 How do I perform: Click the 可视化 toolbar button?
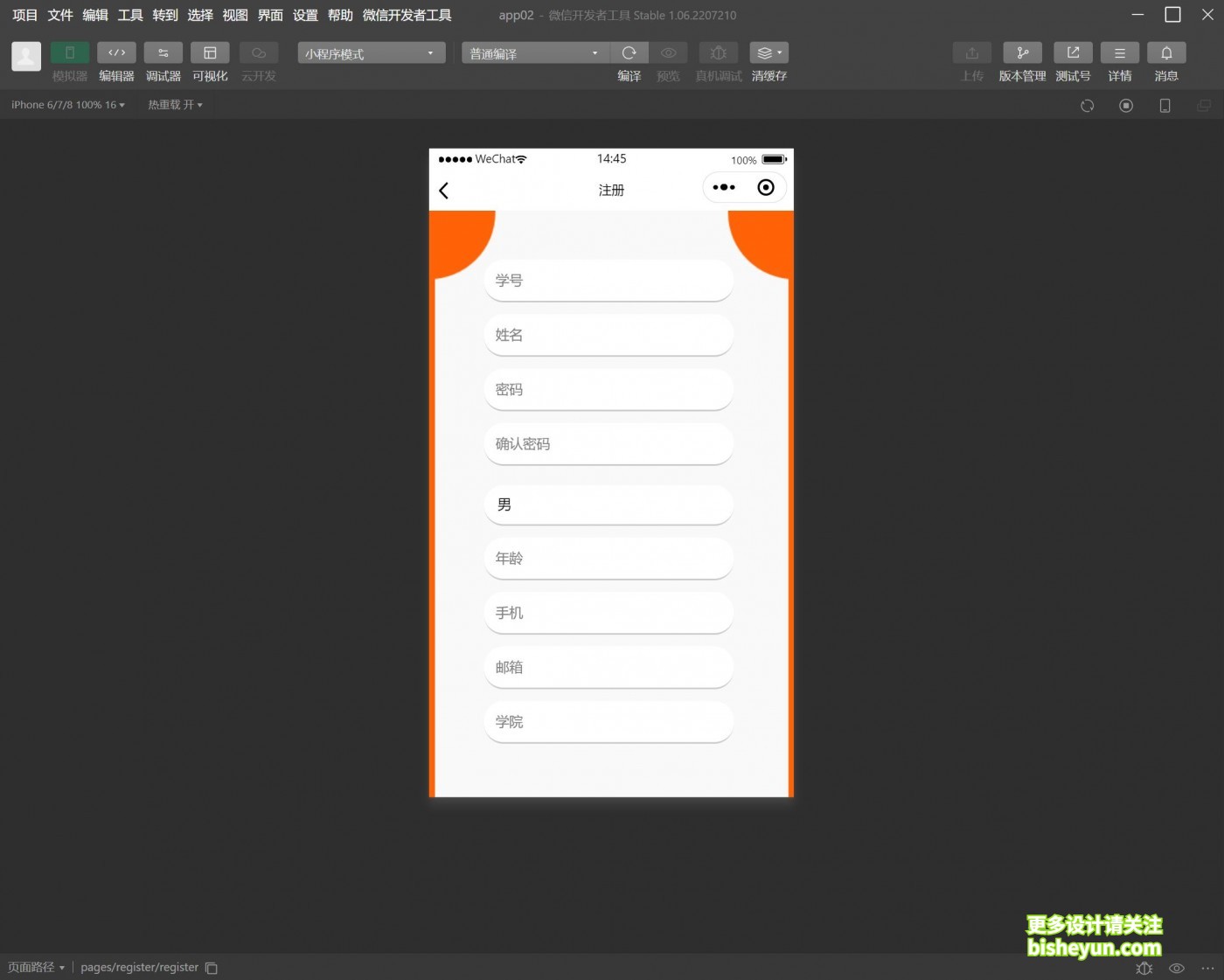click(x=210, y=53)
